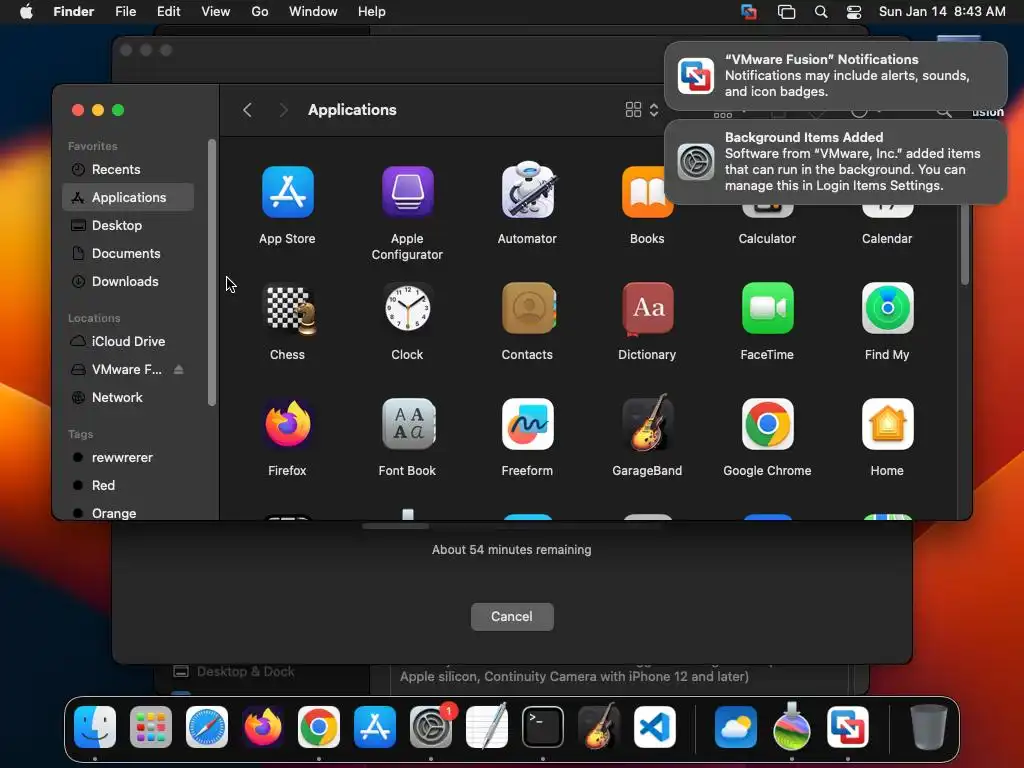The width and height of the screenshot is (1024, 768).
Task: Select Downloads in the Finder sidebar
Action: (x=128, y=281)
